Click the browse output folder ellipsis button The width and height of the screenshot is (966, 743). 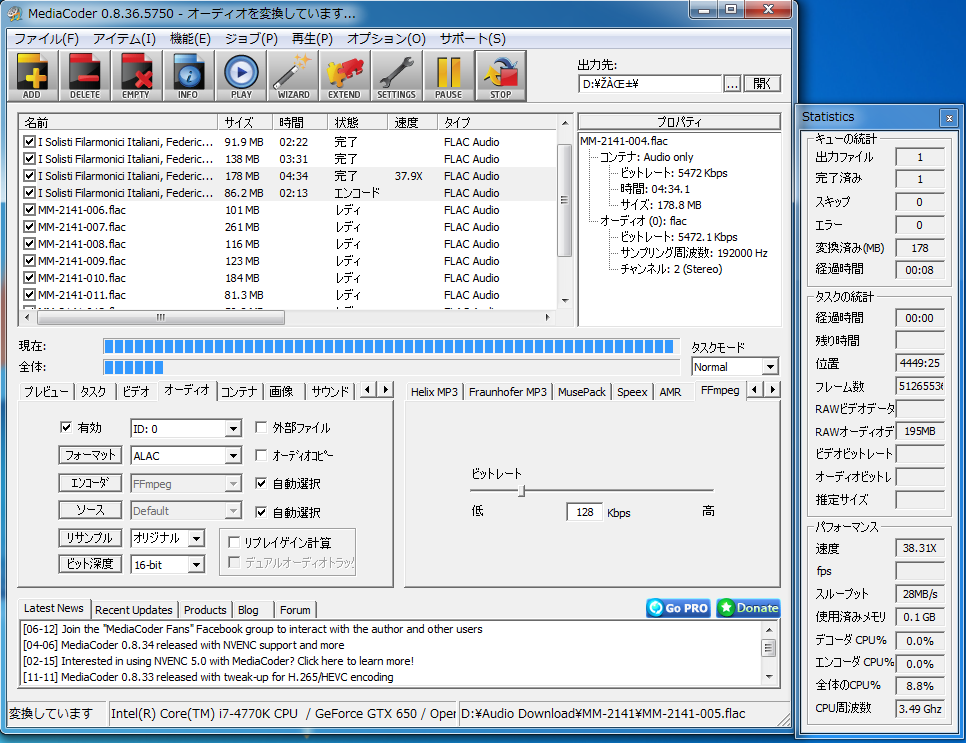click(732, 84)
